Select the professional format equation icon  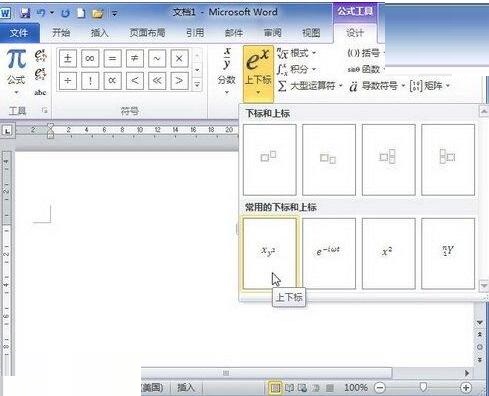click(40, 55)
